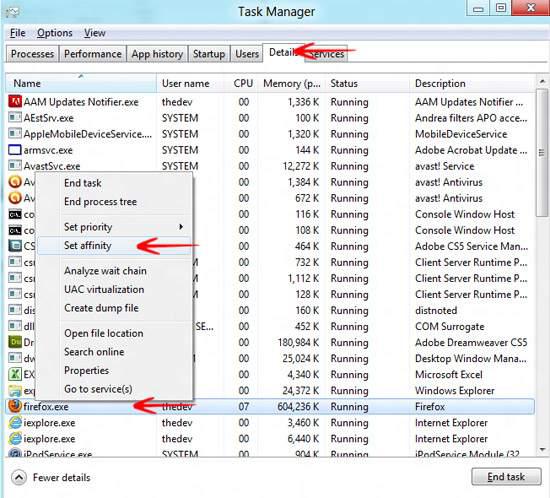Click the 180,984 K memory value
The width and height of the screenshot is (550, 498).
(x=298, y=342)
